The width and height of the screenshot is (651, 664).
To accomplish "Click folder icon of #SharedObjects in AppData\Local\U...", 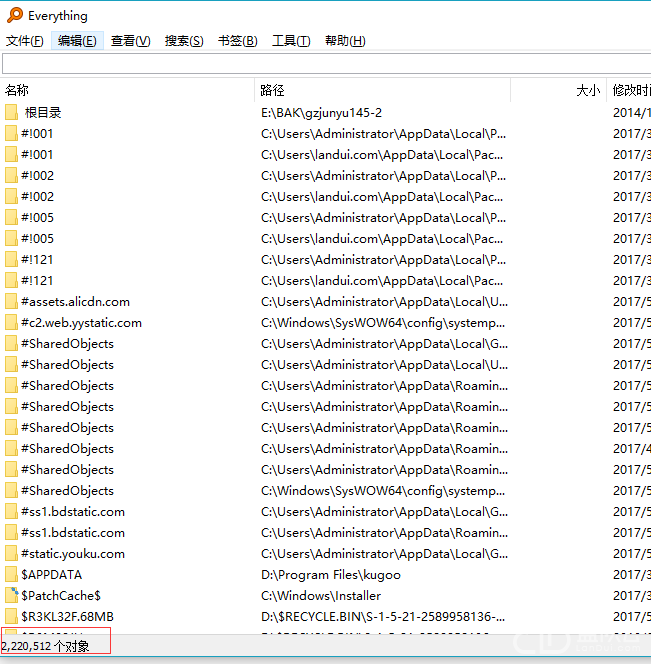I will tap(11, 364).
